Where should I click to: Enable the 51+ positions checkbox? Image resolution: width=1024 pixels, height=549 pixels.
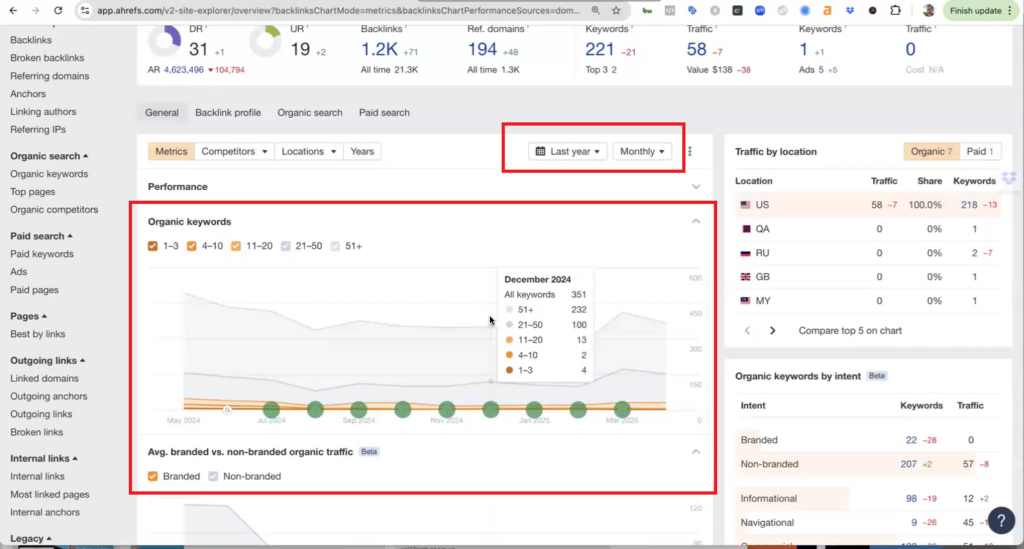[335, 246]
